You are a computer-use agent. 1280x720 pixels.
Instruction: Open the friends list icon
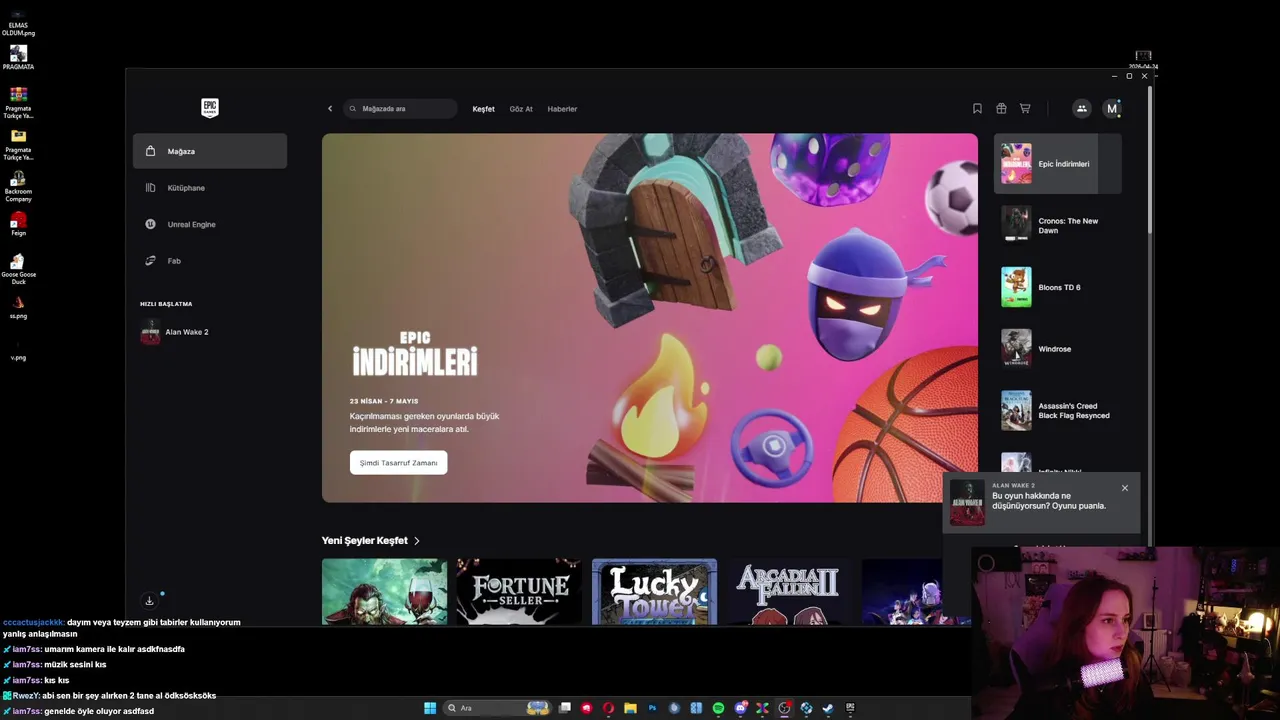[1081, 108]
